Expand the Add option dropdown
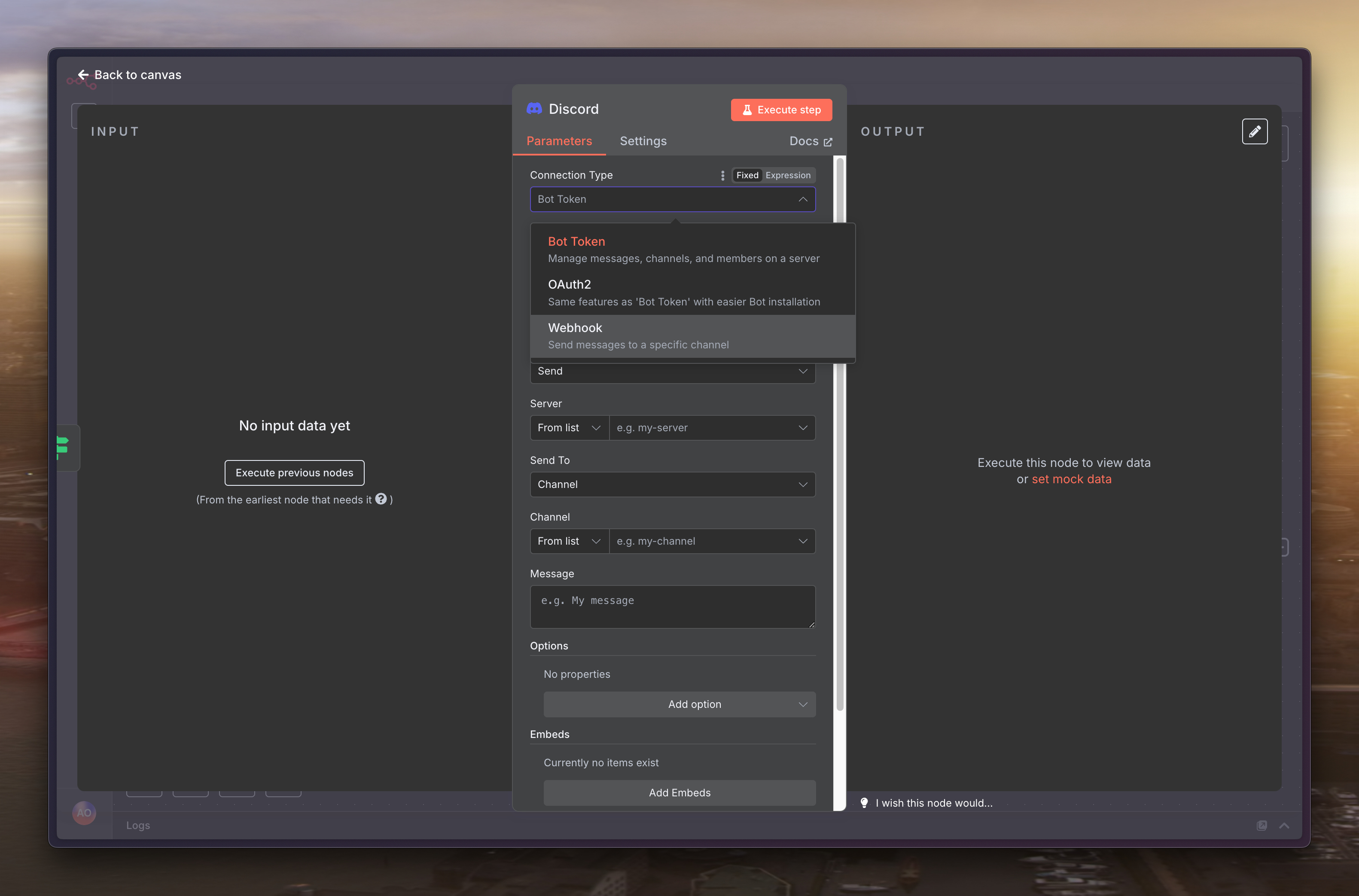1359x896 pixels. pyautogui.click(x=679, y=704)
